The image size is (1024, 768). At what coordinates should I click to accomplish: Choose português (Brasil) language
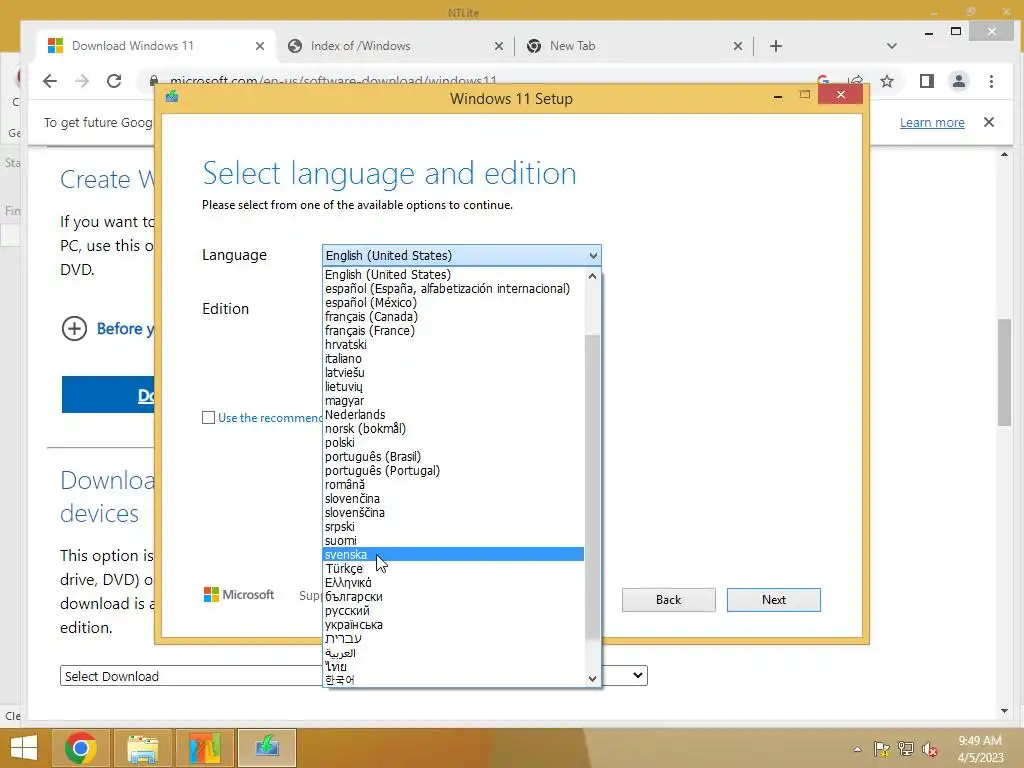tap(454, 457)
